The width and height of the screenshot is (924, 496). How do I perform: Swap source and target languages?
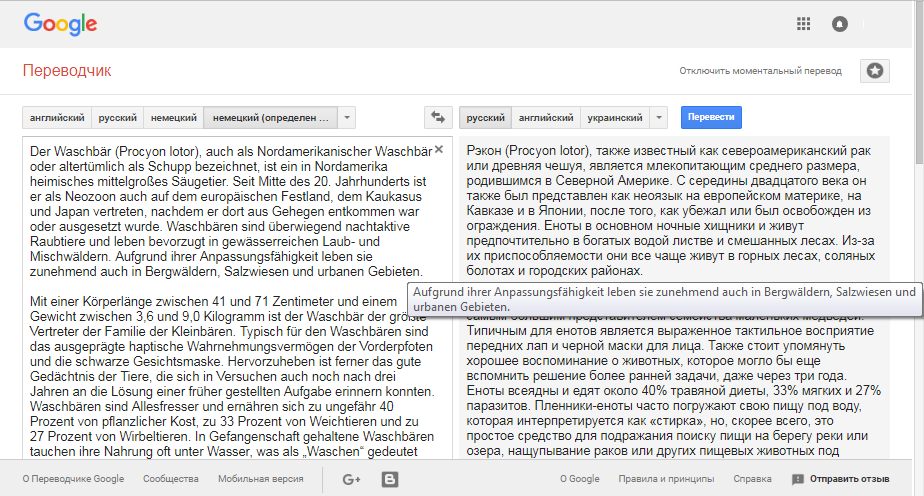tap(438, 117)
